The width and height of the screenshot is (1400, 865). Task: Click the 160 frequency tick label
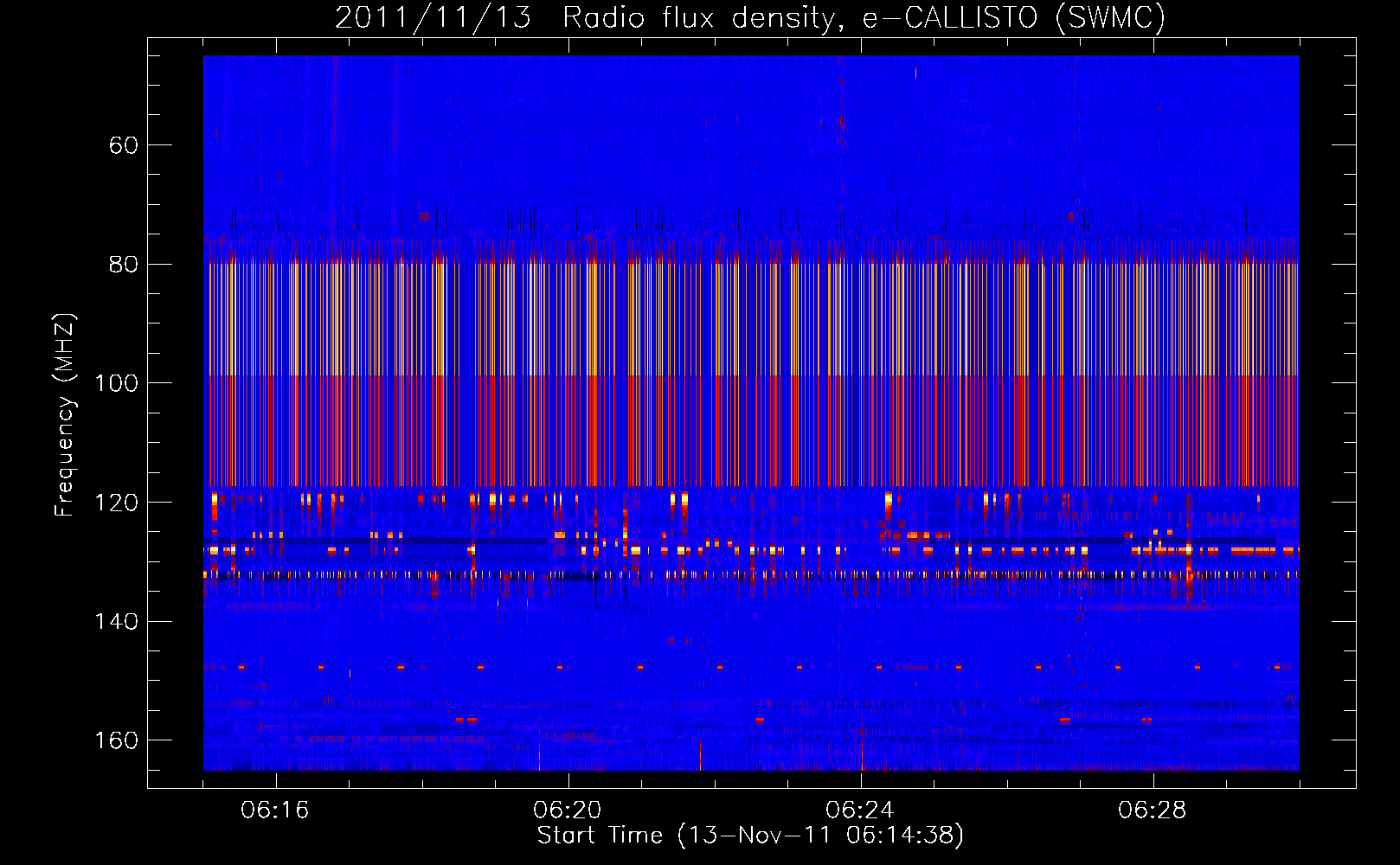click(x=116, y=740)
